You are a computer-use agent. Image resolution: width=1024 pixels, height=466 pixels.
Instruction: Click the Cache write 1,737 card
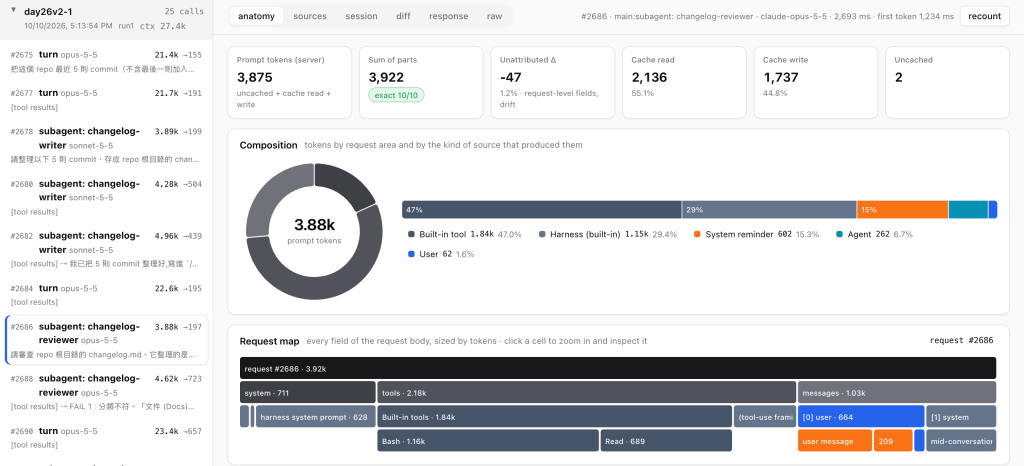click(x=816, y=82)
